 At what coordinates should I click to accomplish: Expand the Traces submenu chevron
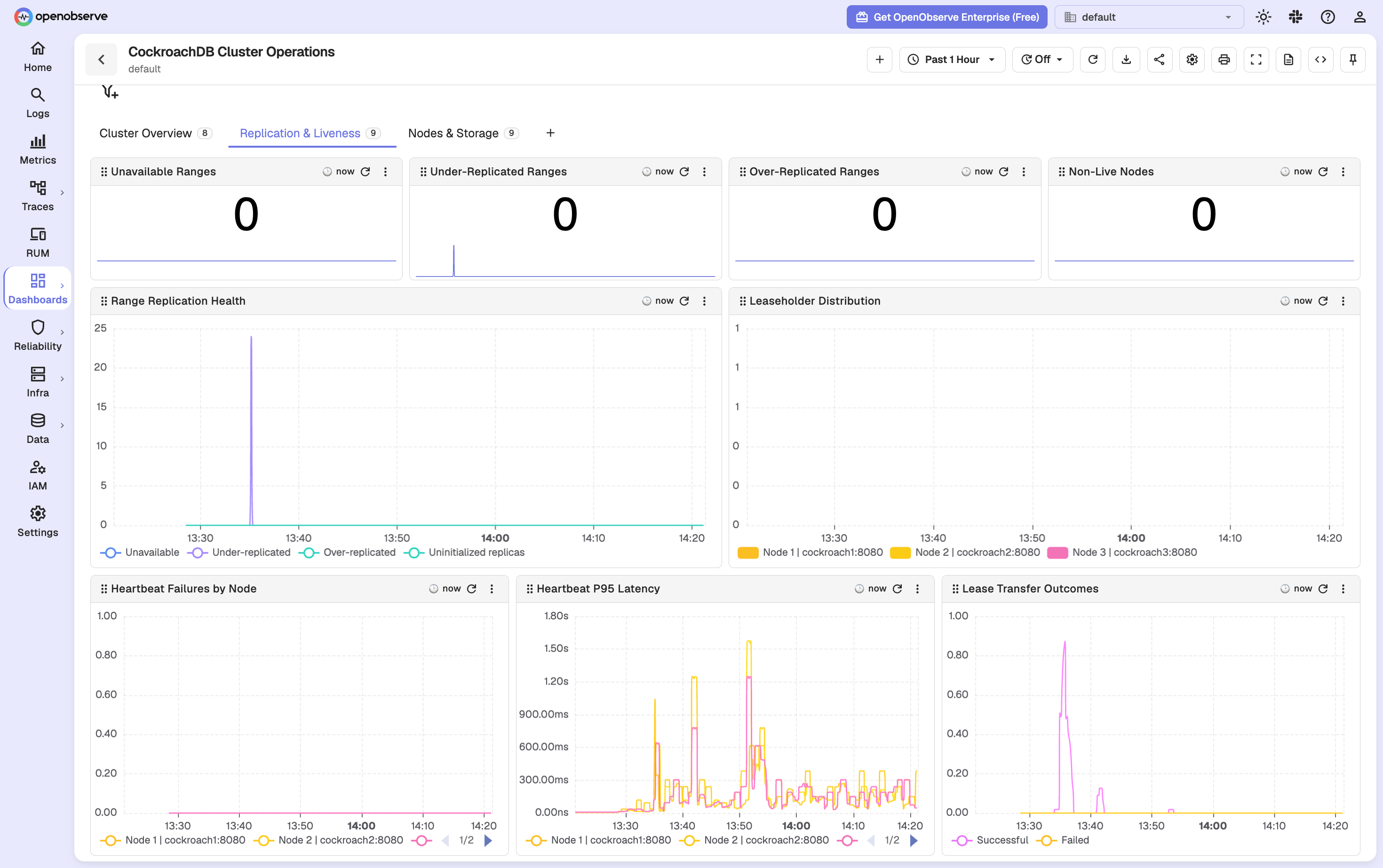(62, 192)
